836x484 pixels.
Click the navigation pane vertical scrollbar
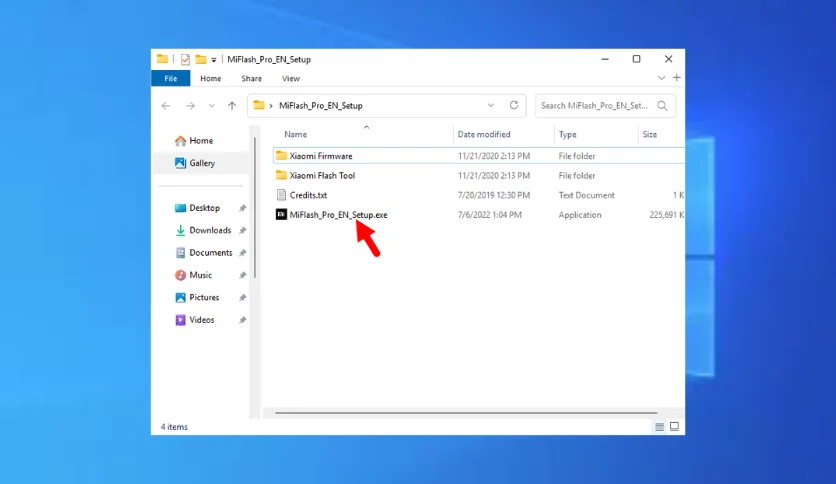point(255,208)
